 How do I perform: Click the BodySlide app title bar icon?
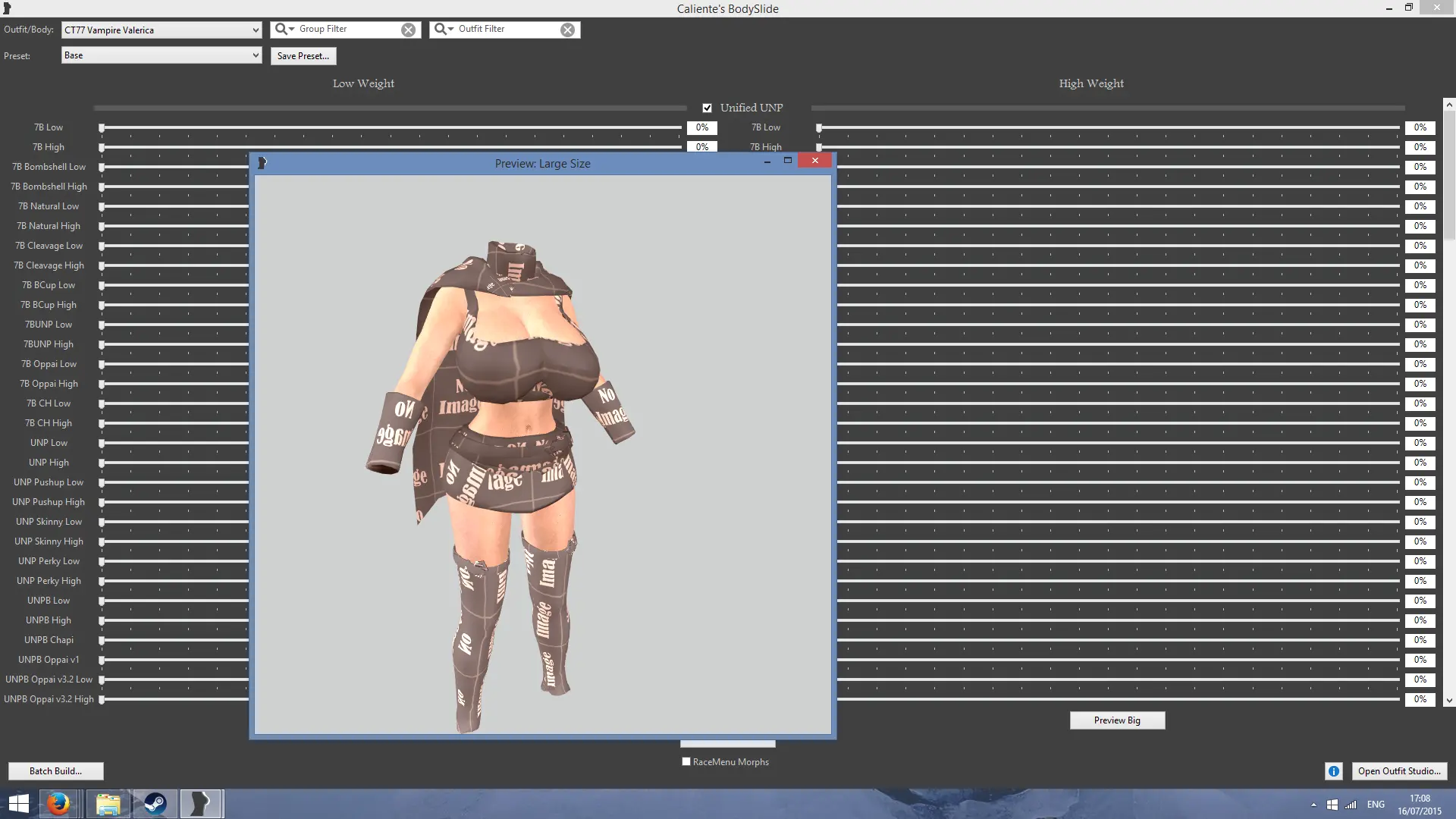pyautogui.click(x=7, y=8)
